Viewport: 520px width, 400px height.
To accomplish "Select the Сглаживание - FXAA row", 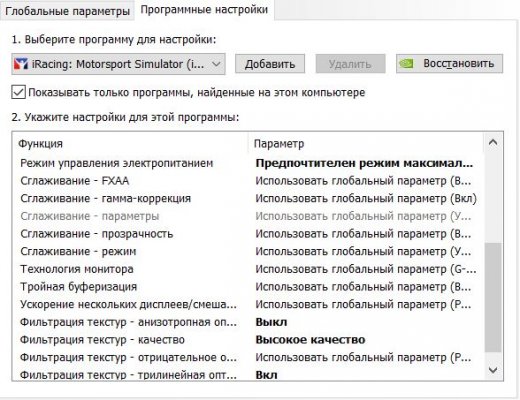I will 248,181.
